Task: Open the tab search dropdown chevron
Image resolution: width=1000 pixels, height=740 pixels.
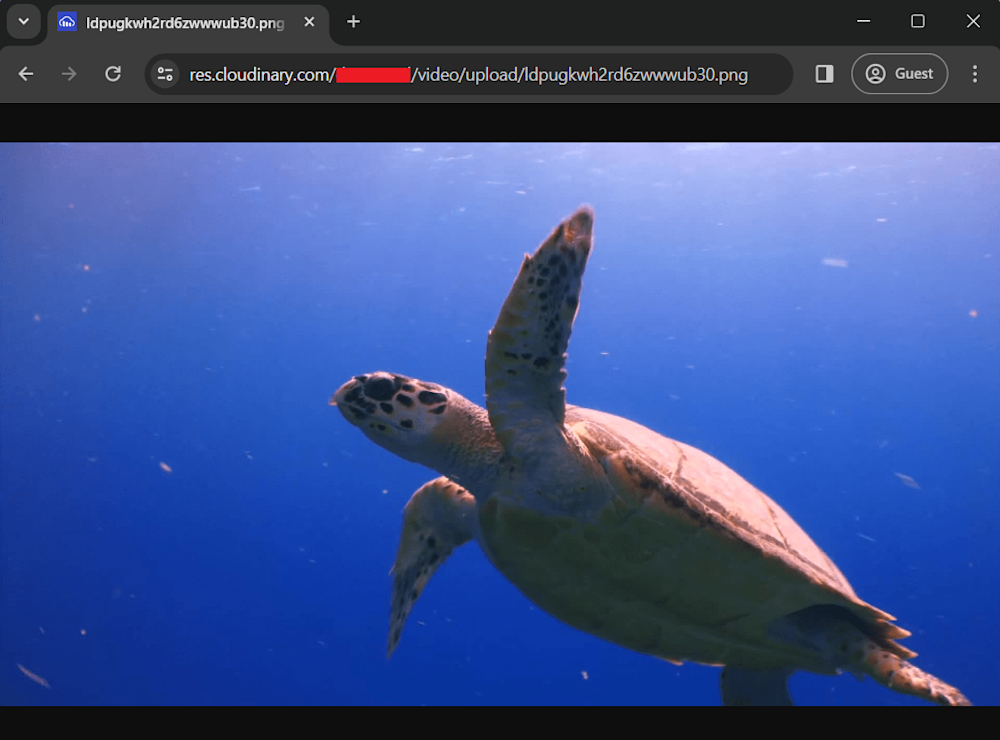Action: 23,21
